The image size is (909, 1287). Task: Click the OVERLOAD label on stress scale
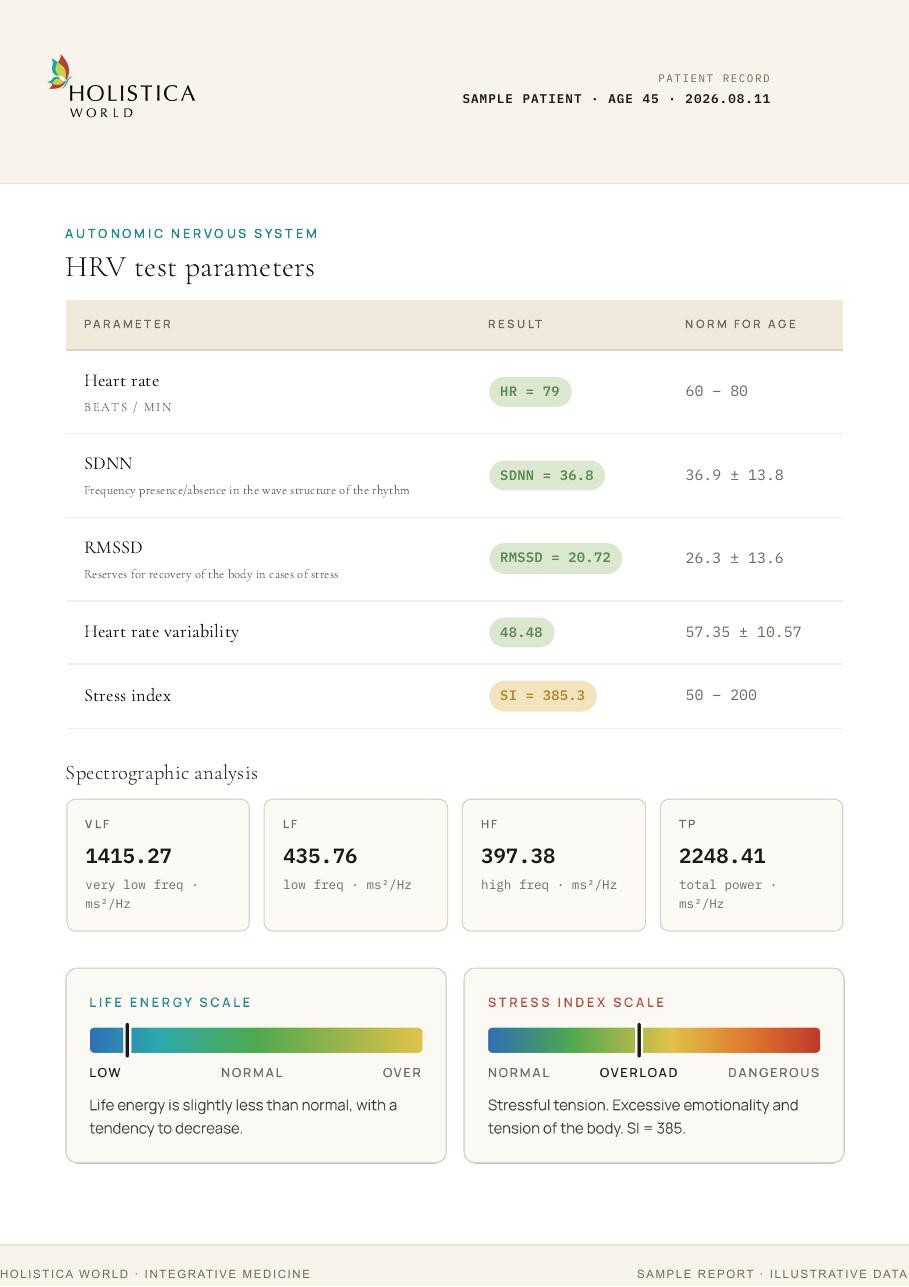[x=639, y=1073]
